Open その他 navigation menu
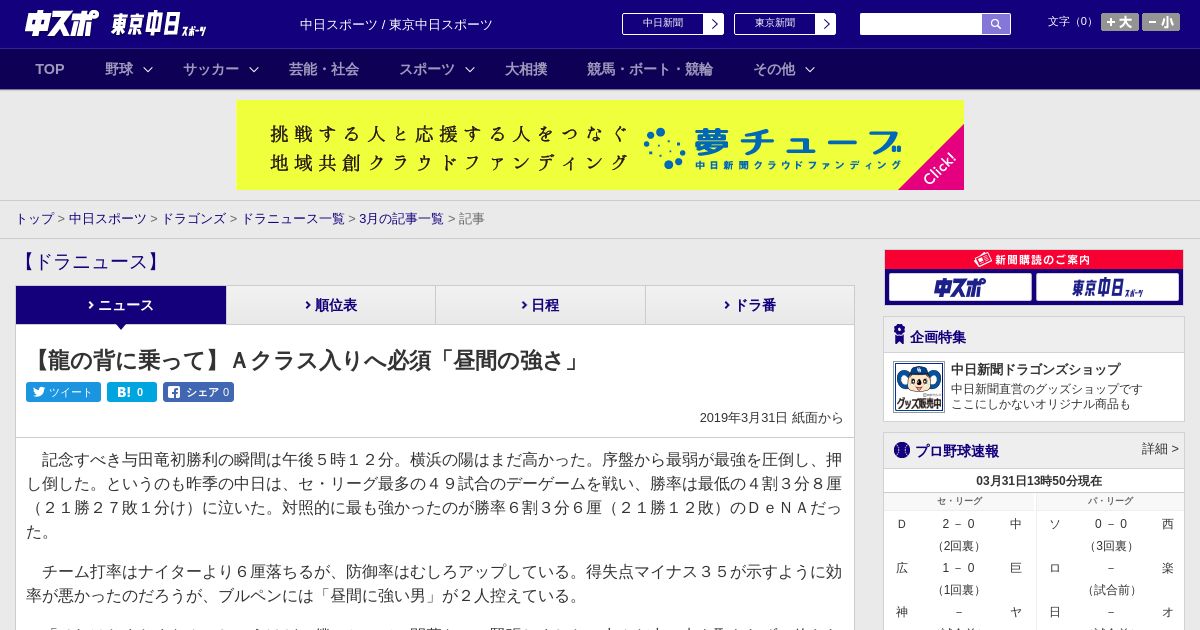 [774, 69]
